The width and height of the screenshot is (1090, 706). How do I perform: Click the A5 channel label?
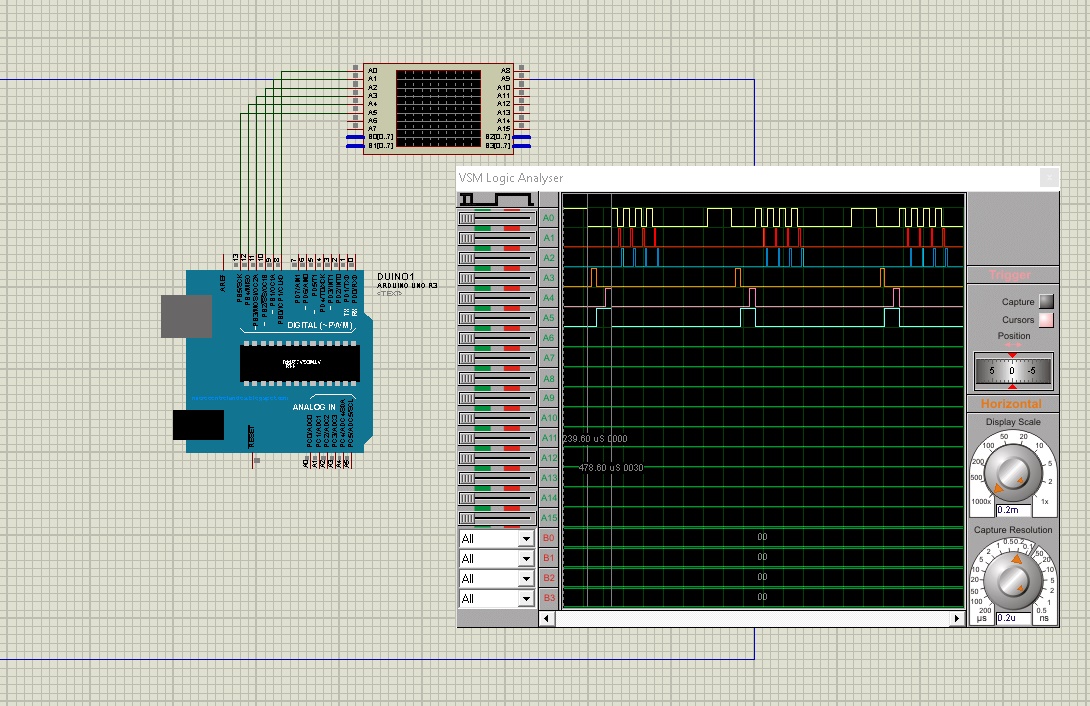coord(548,317)
